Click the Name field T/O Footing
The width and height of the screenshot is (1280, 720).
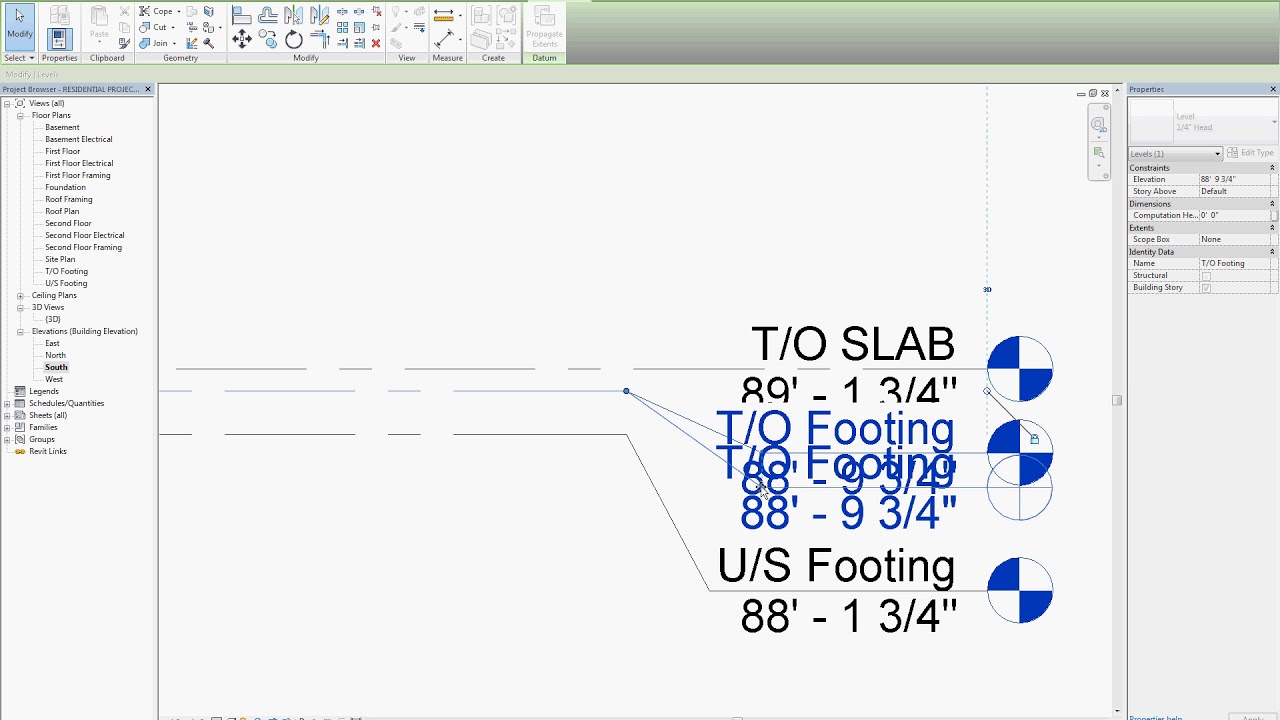click(x=1237, y=263)
